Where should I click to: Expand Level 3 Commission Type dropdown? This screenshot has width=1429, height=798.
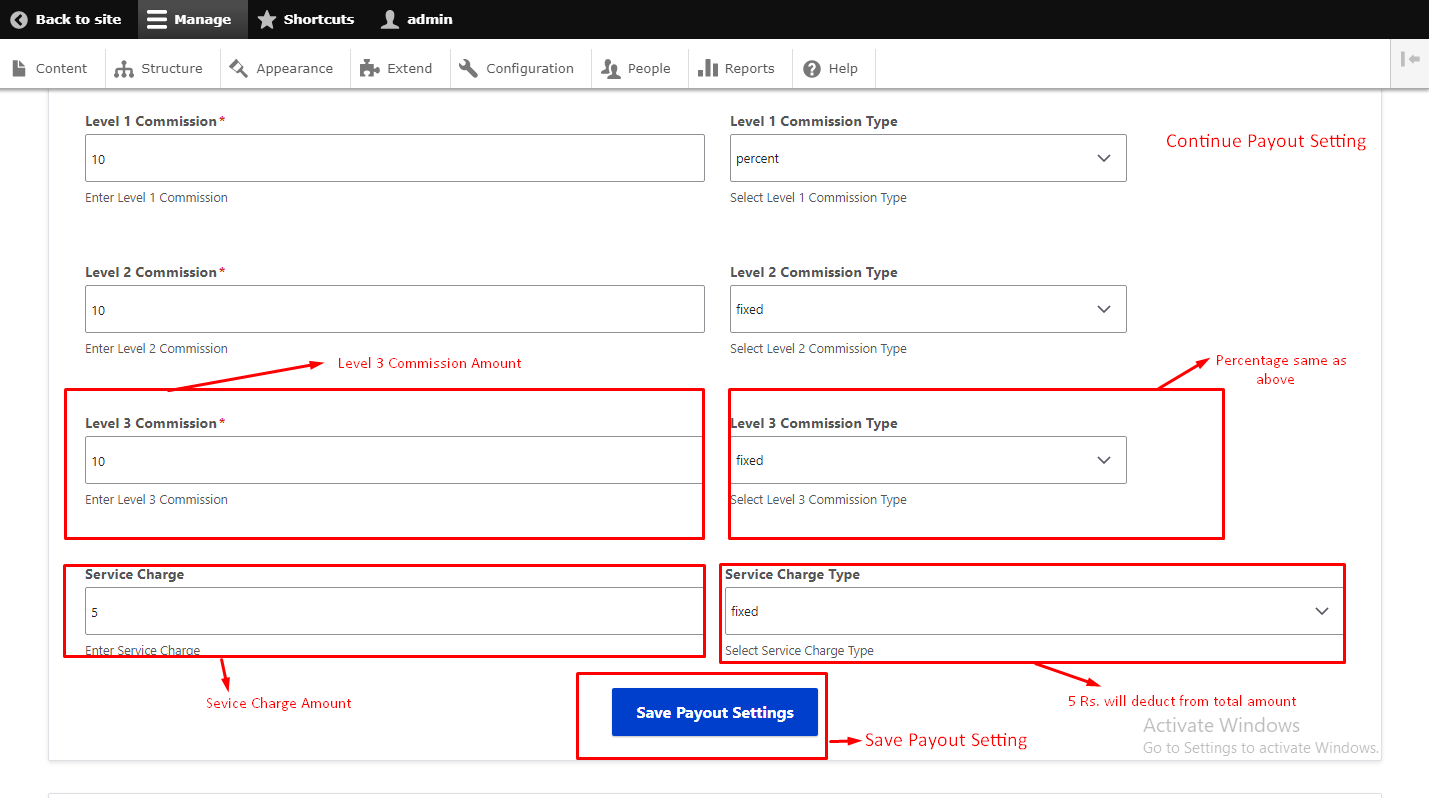pyautogui.click(x=928, y=460)
